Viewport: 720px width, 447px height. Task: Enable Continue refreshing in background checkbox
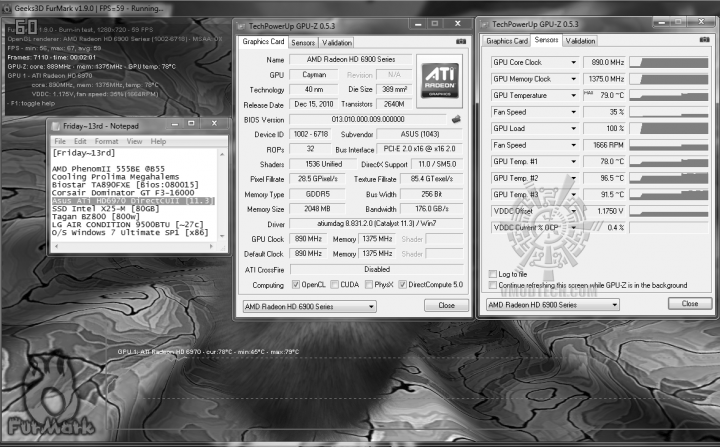(493, 285)
